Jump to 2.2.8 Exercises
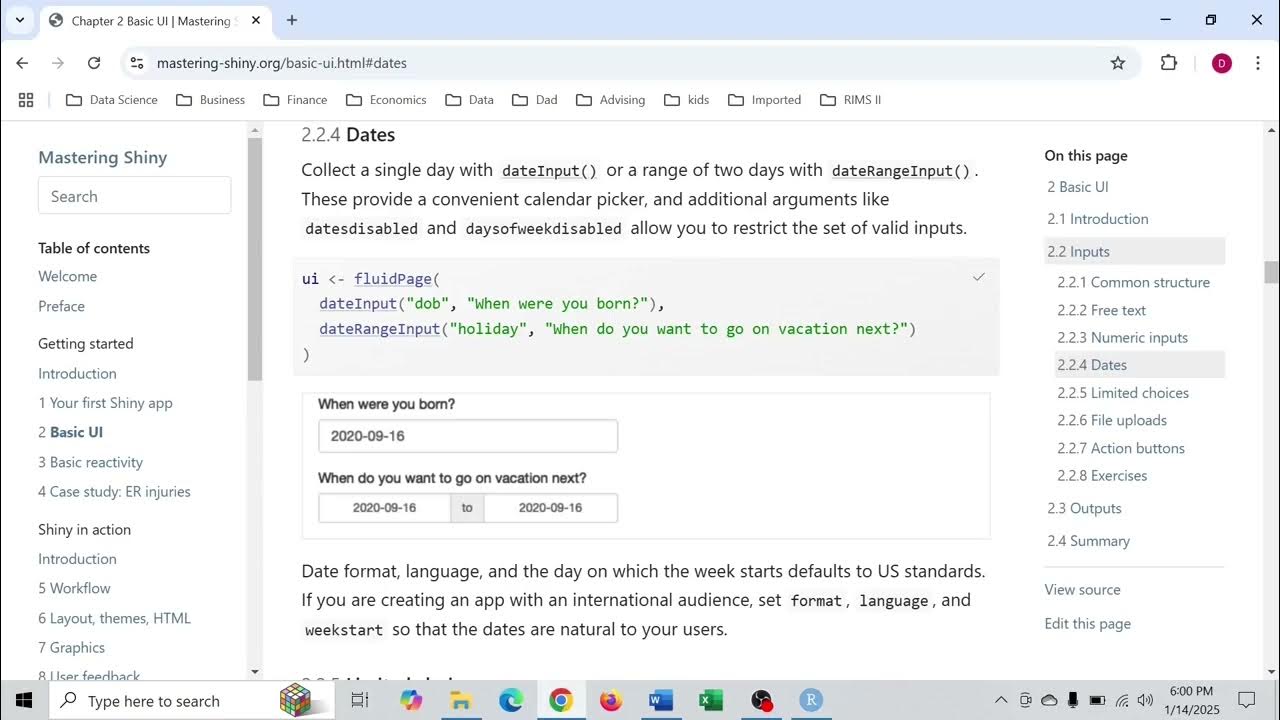The image size is (1280, 720). pos(1102,475)
